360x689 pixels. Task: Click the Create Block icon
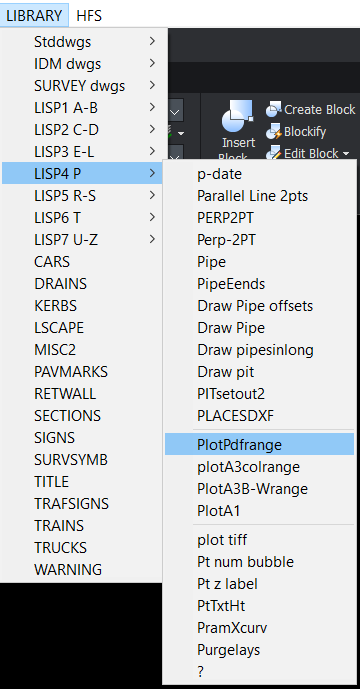(x=274, y=109)
